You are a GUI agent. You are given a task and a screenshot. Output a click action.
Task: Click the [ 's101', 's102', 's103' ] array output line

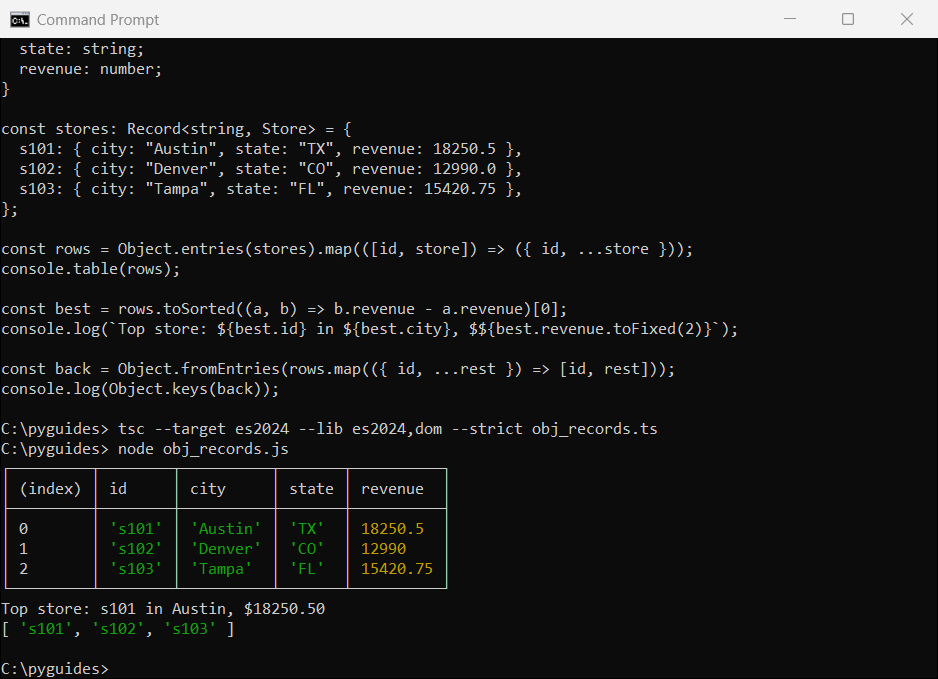coord(118,629)
